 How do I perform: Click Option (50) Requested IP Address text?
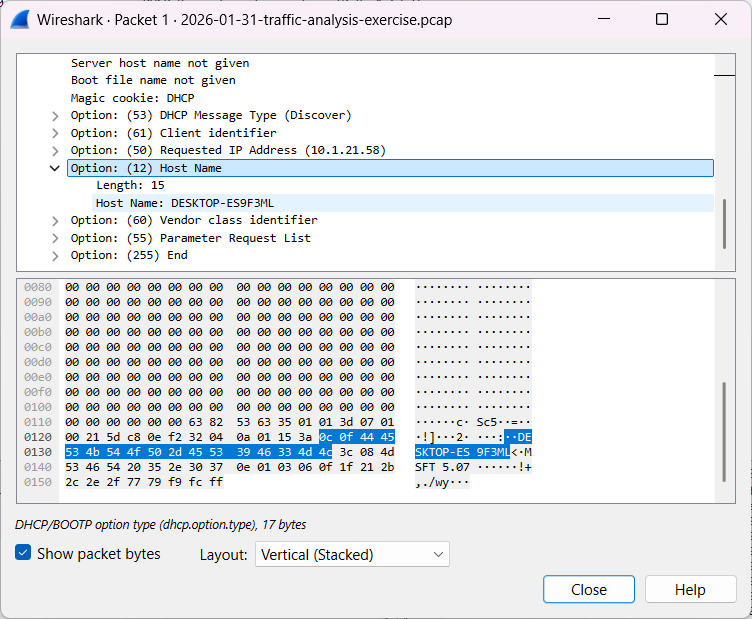pos(228,151)
